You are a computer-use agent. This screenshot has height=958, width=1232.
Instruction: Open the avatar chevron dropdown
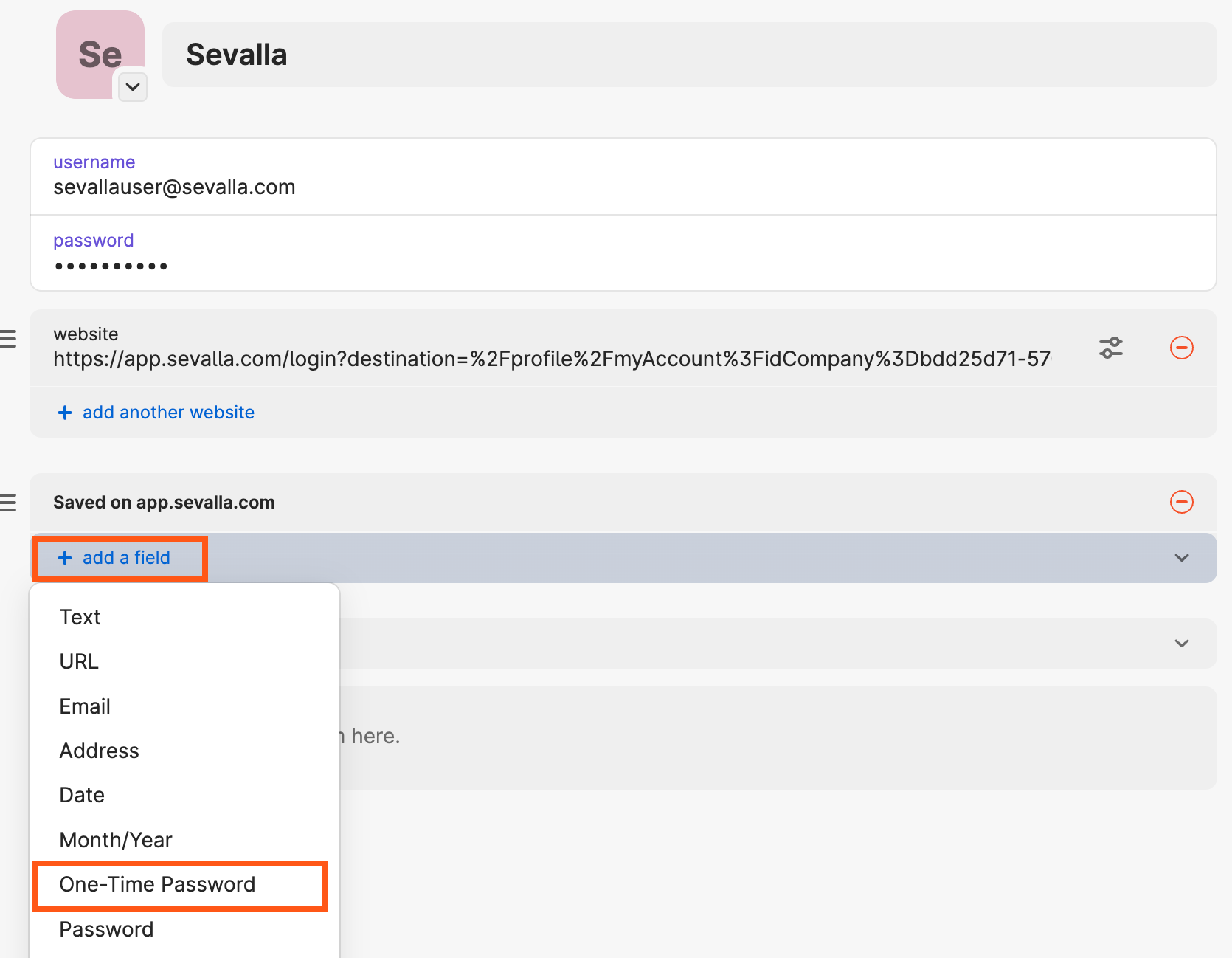tap(133, 87)
